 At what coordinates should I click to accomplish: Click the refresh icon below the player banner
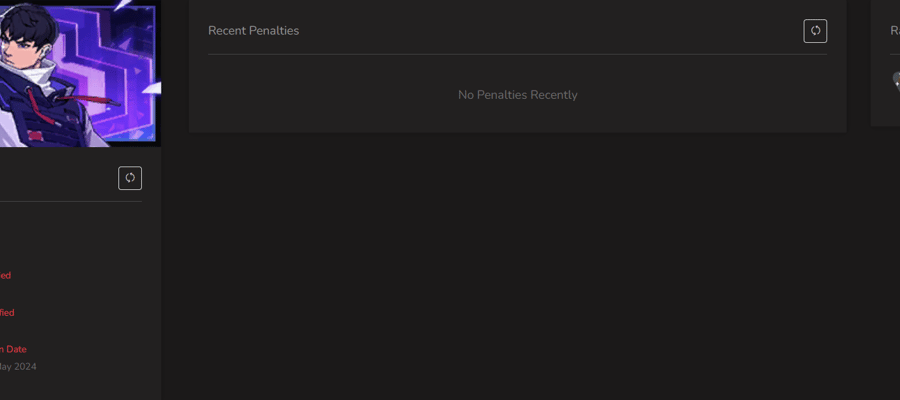click(x=130, y=178)
